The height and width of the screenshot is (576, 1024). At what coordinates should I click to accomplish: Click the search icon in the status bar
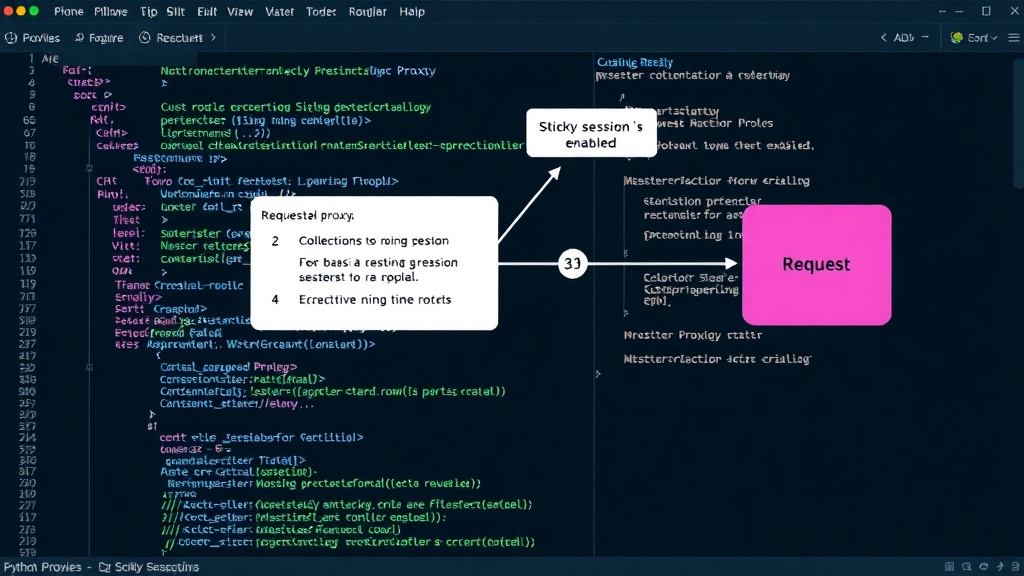pos(967,567)
